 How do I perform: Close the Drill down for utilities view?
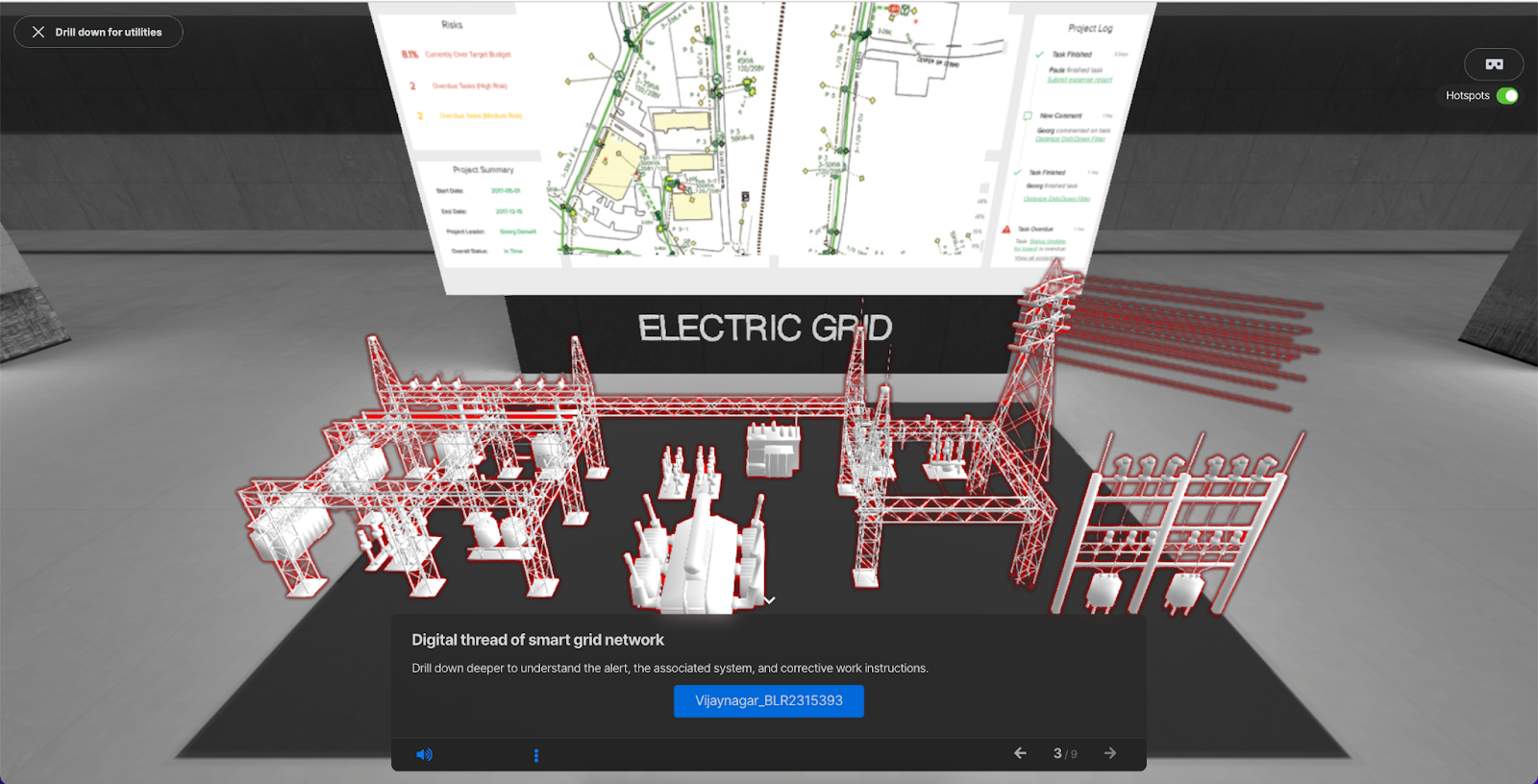click(x=38, y=32)
